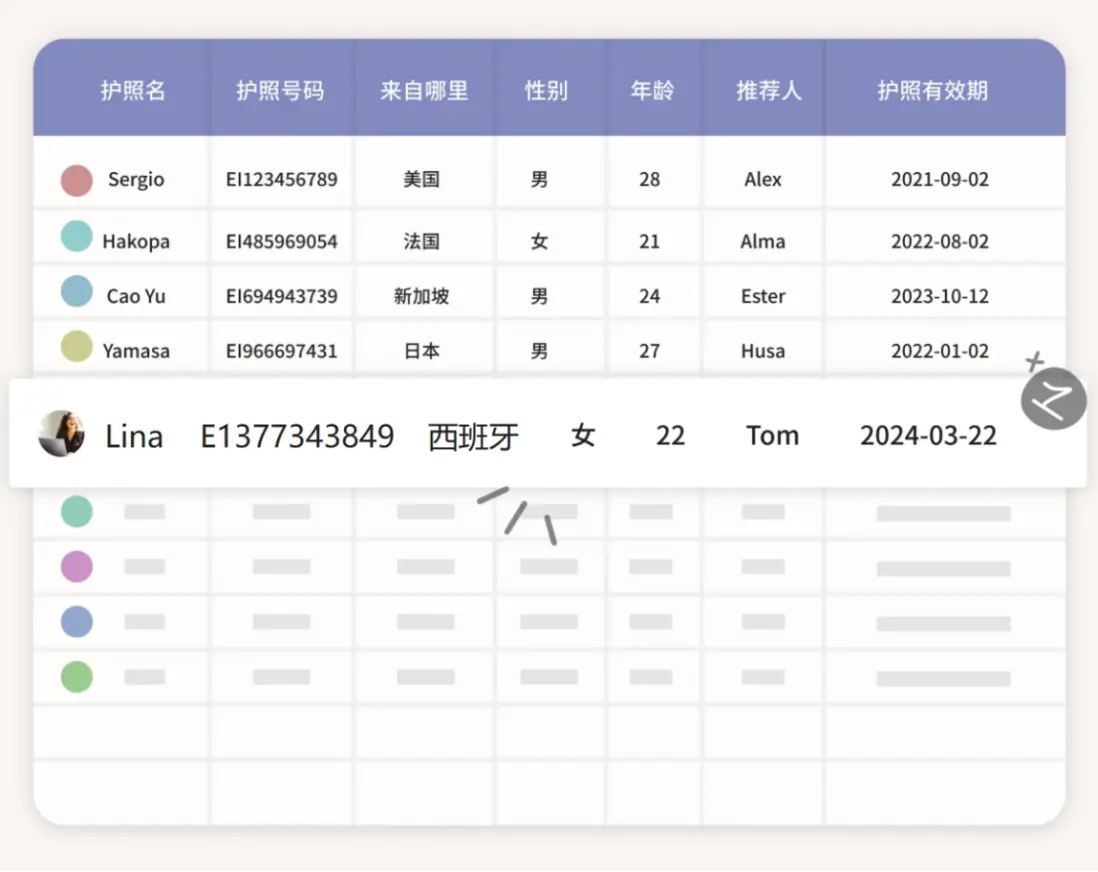
Task: Click the expiry date 2024-03-22
Action: coord(928,436)
